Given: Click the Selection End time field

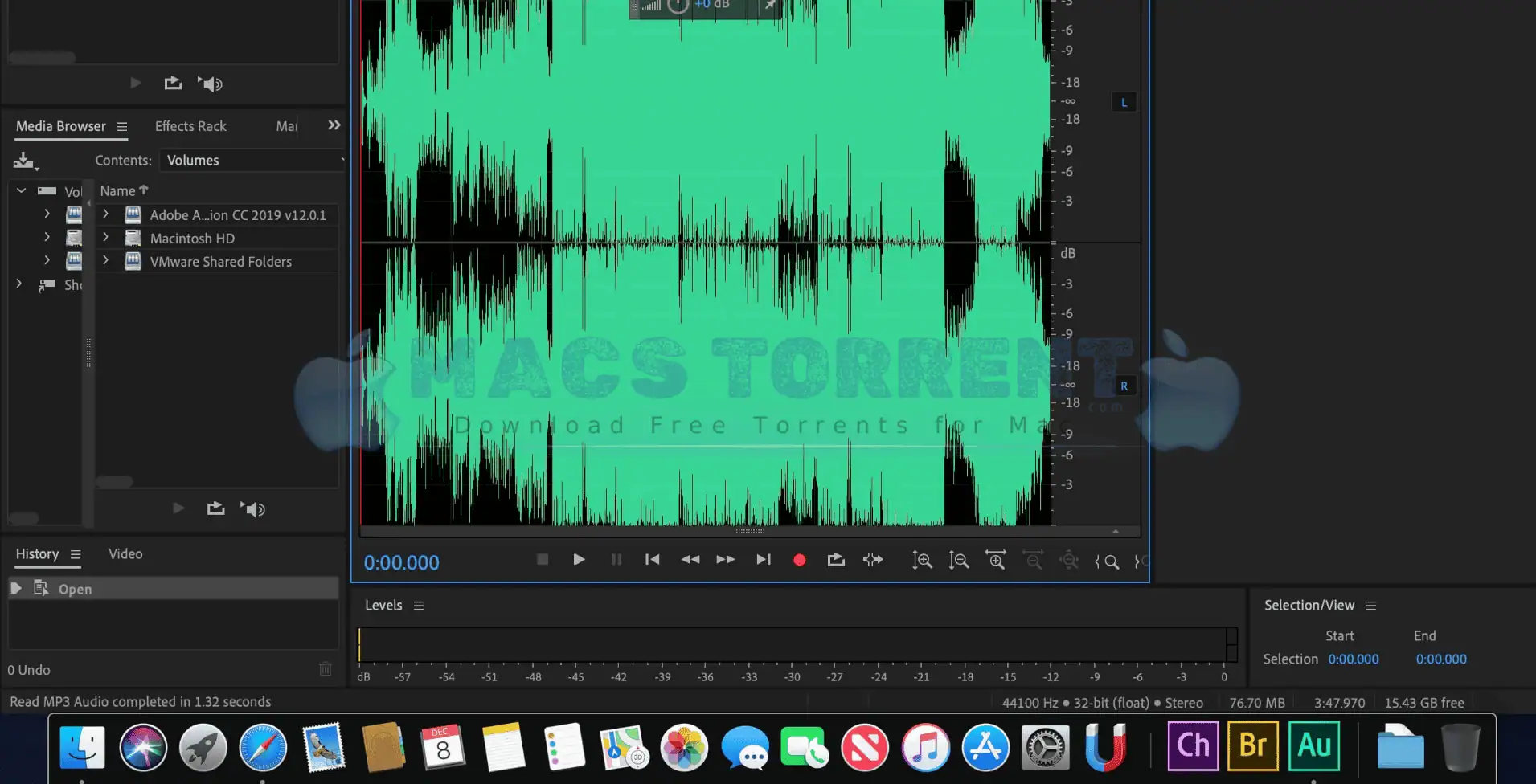Looking at the screenshot, I should pyautogui.click(x=1441, y=659).
